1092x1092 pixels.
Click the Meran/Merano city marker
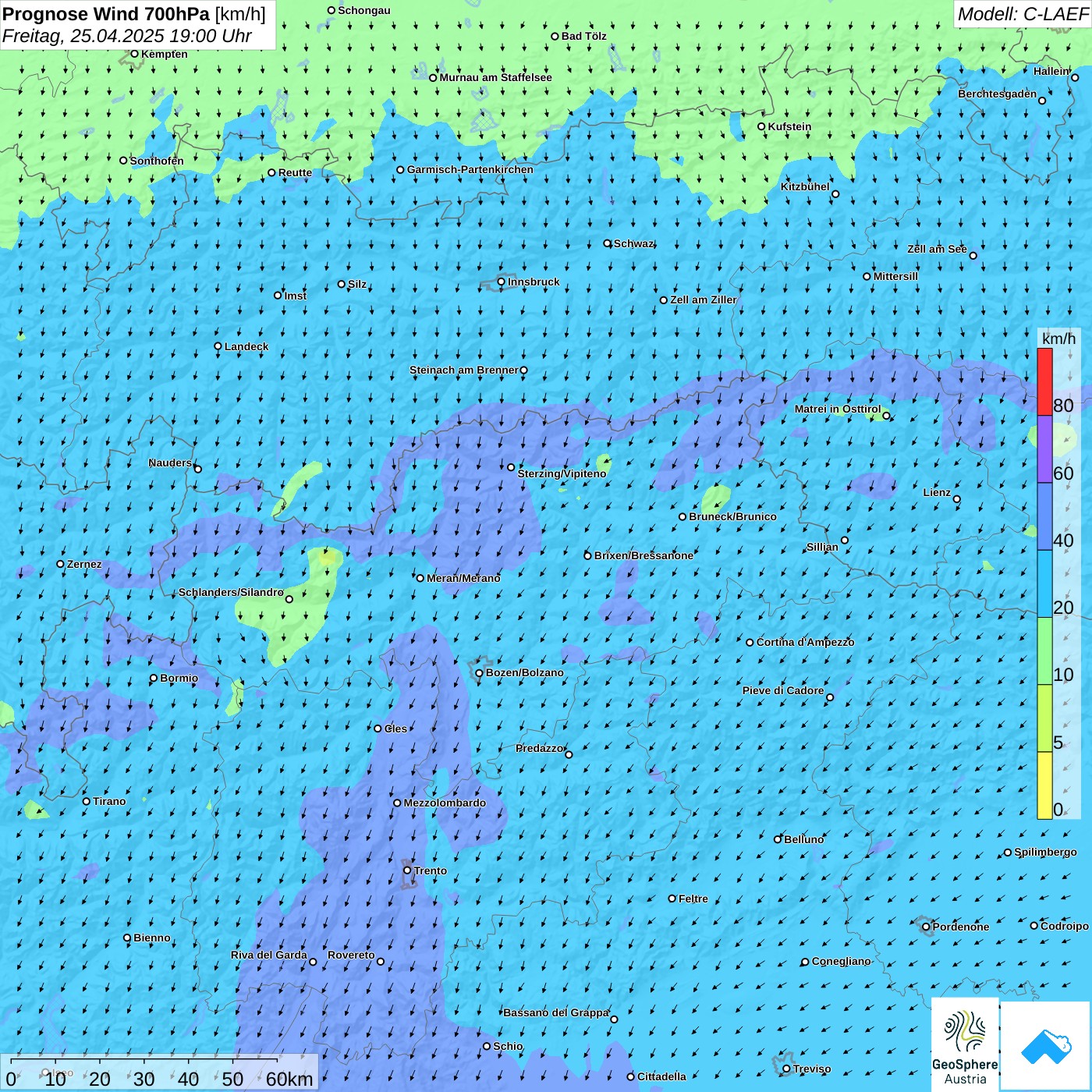point(420,578)
